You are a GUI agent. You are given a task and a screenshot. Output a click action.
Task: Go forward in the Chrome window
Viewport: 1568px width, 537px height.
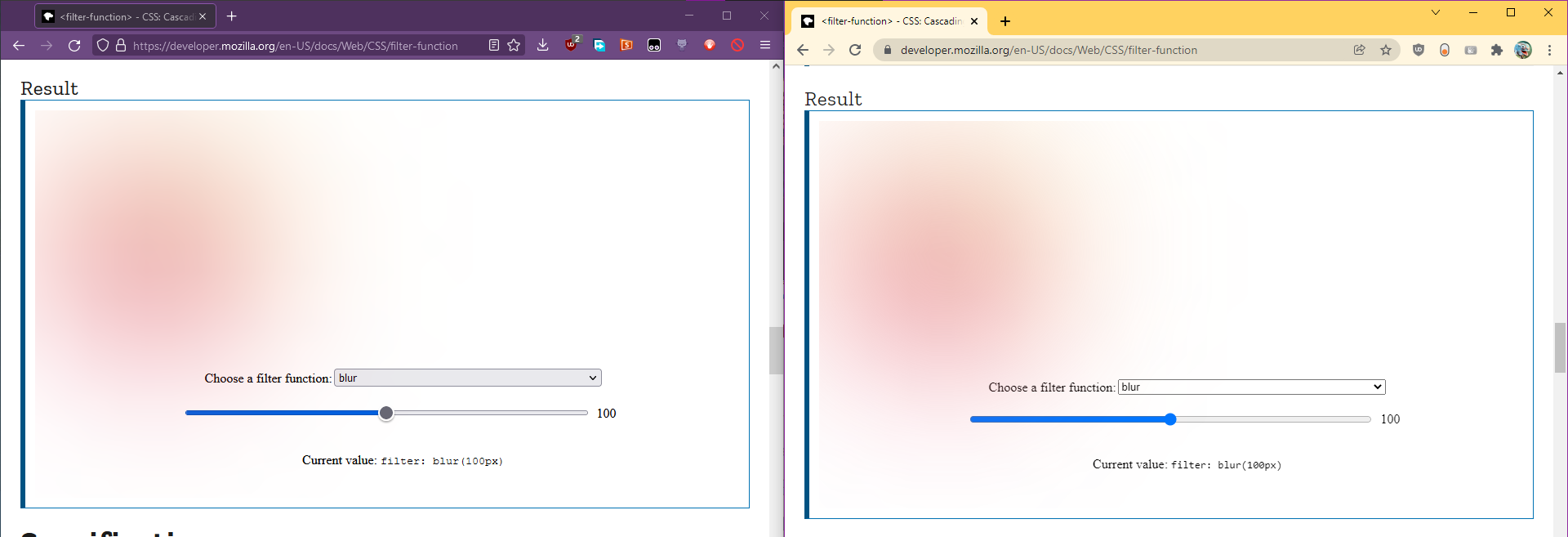[829, 50]
